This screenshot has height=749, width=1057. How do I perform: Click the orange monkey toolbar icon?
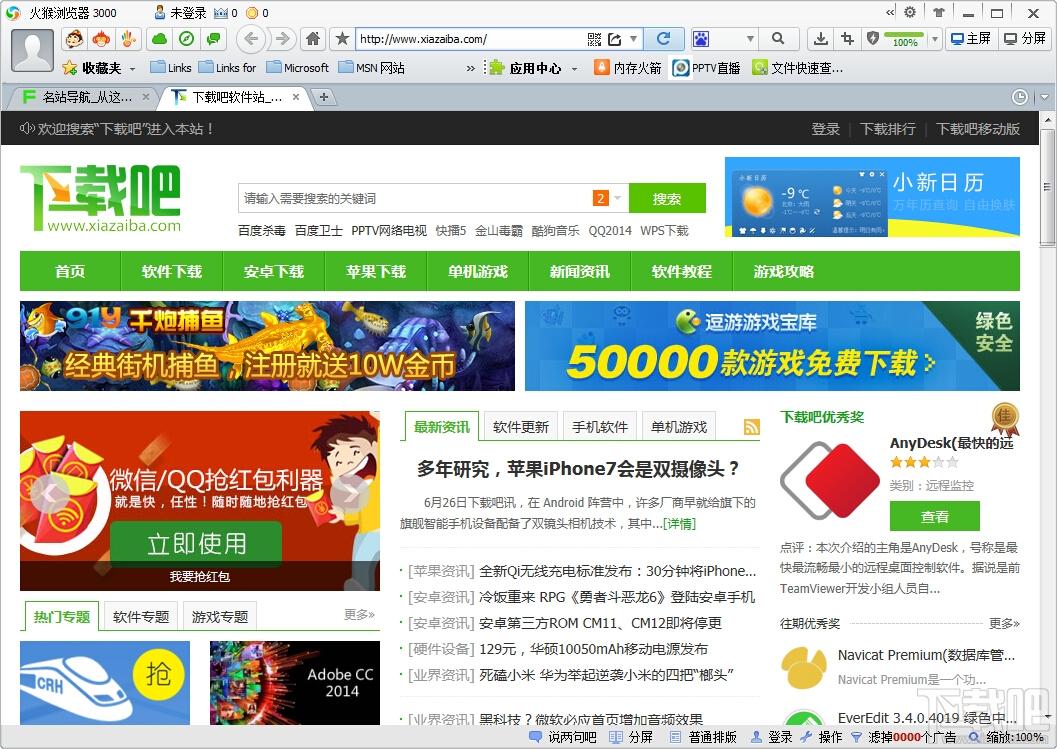[101, 39]
